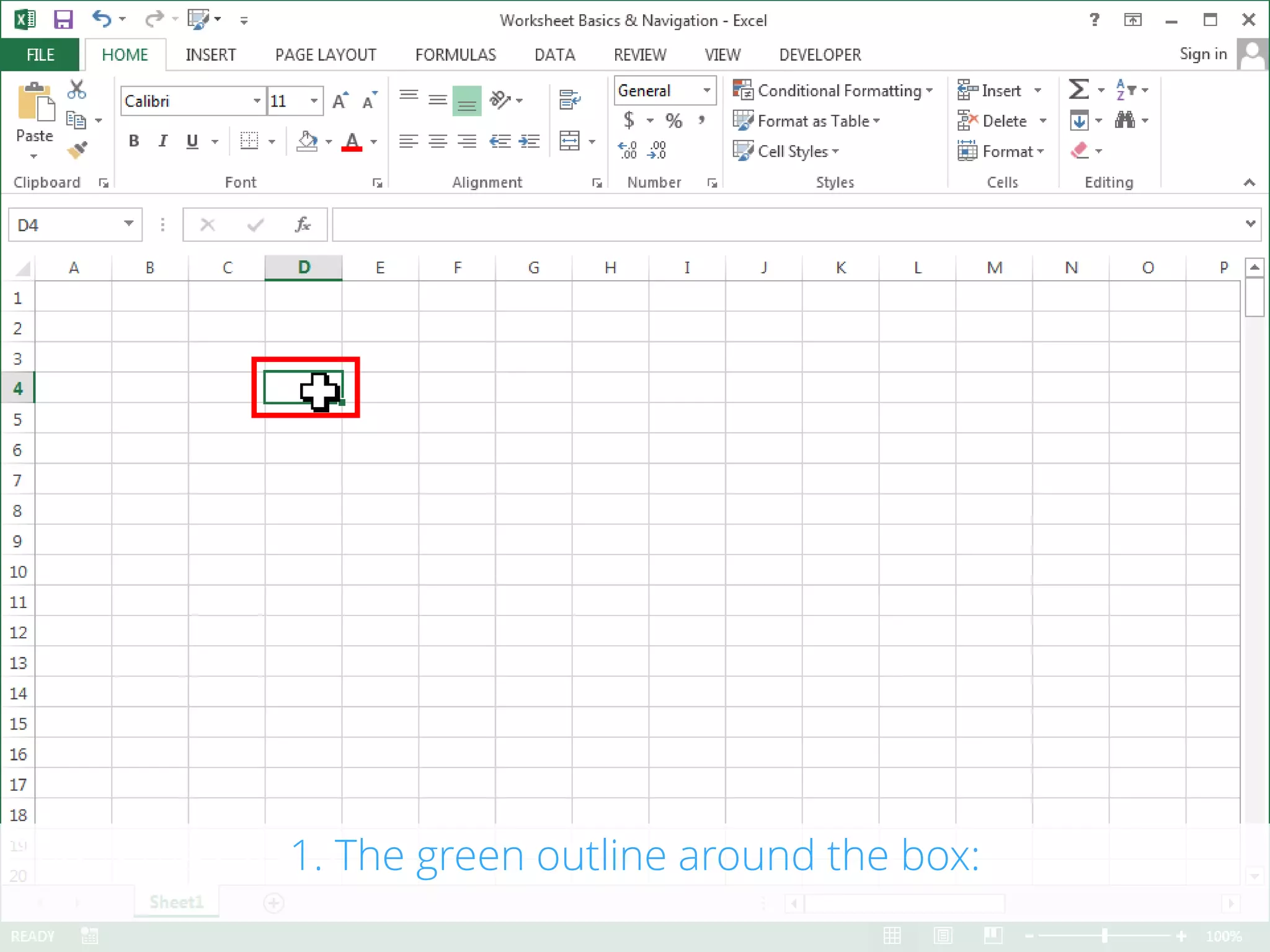This screenshot has width=1270, height=952.
Task: Click the Merge & Center icon
Action: click(x=569, y=141)
